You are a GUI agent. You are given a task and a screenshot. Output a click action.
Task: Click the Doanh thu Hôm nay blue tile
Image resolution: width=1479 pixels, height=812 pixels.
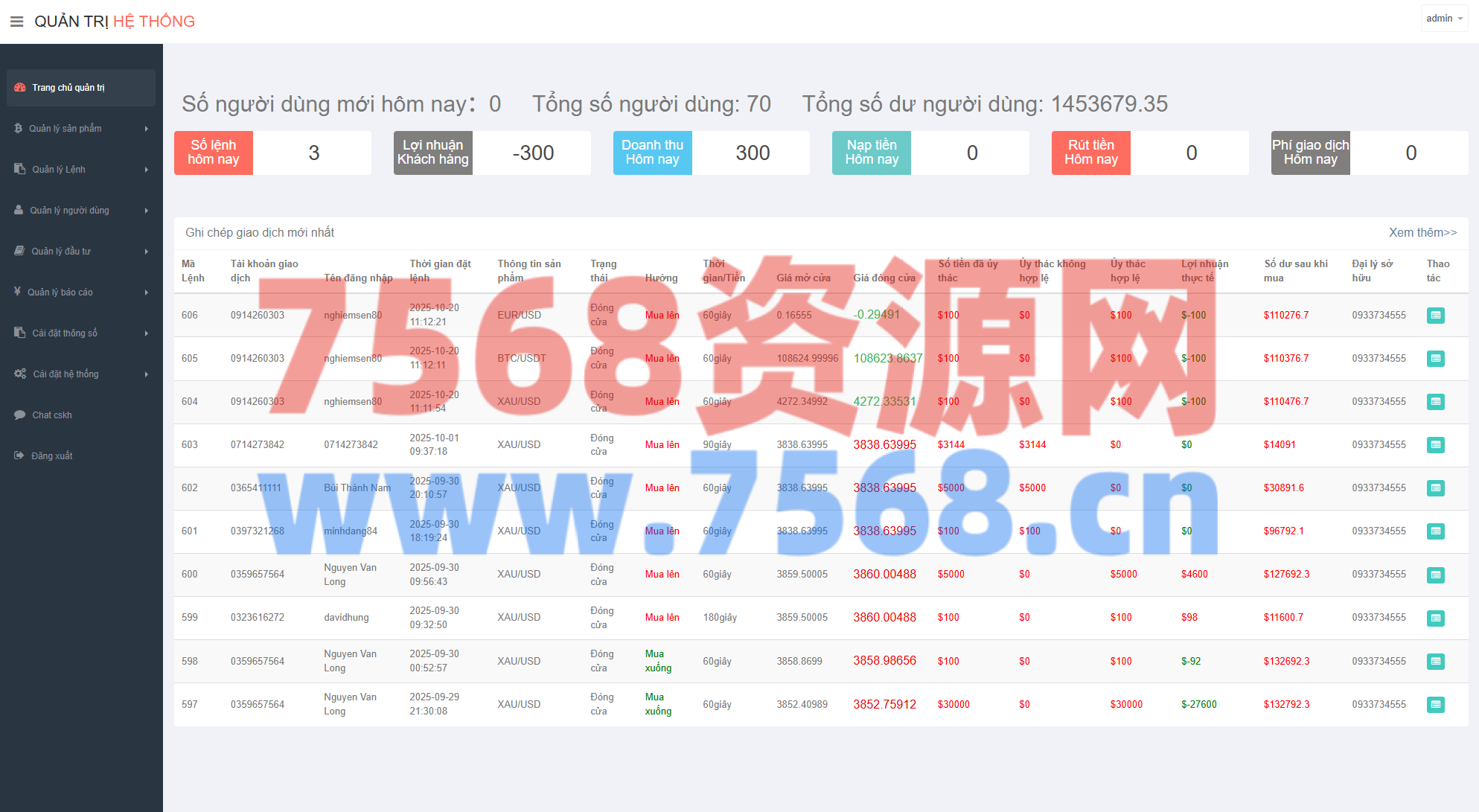[652, 153]
